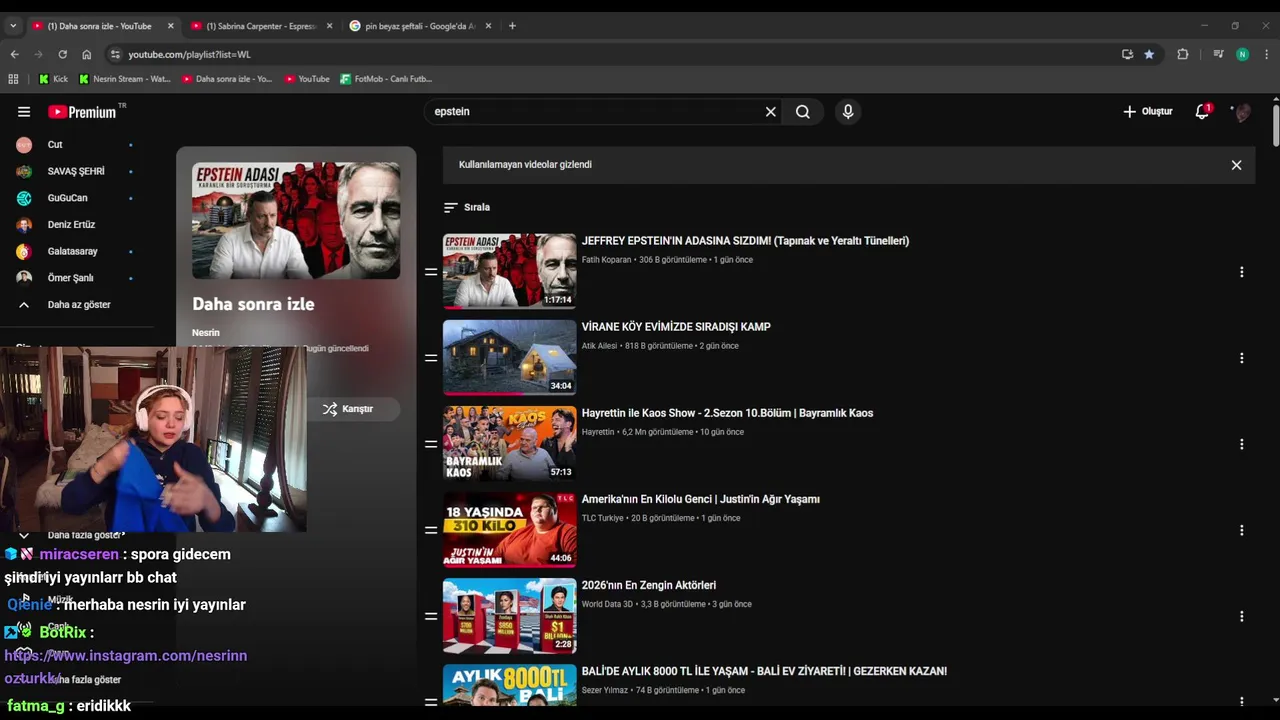
Task: Open the browser extensions puzzle icon
Action: pyautogui.click(x=1183, y=54)
